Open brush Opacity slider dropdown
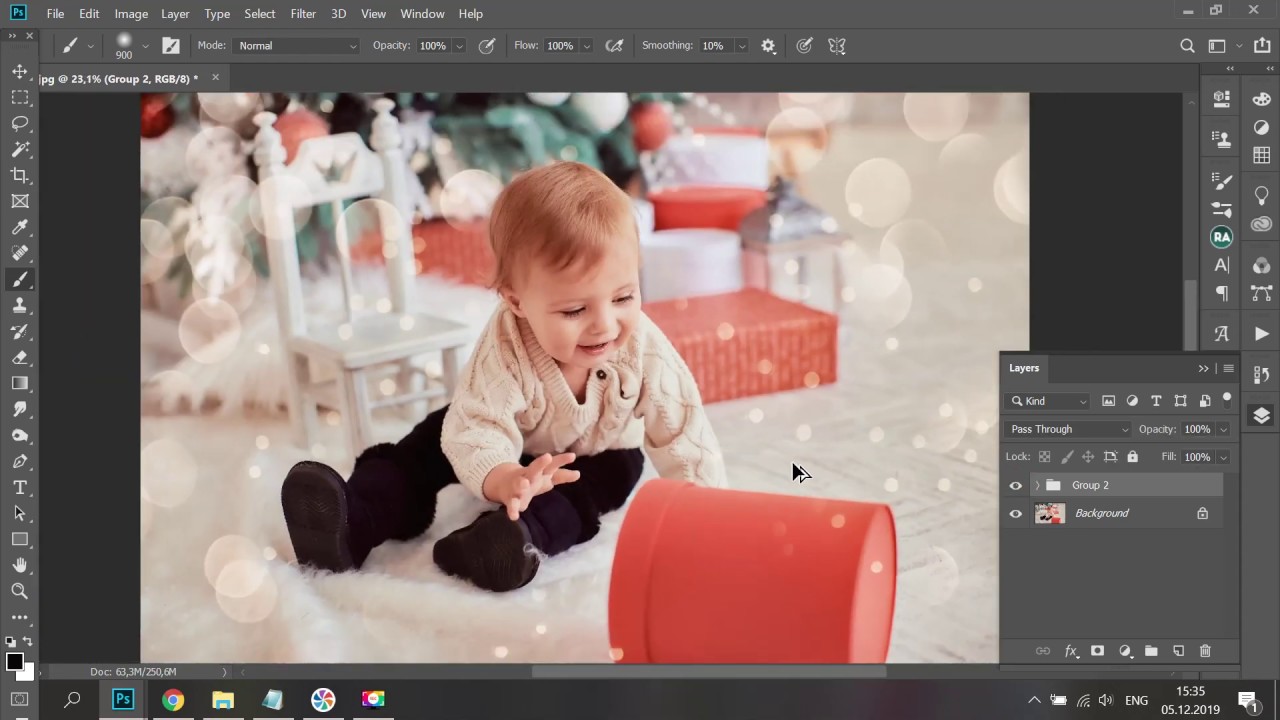This screenshot has width=1280, height=720. click(x=459, y=46)
